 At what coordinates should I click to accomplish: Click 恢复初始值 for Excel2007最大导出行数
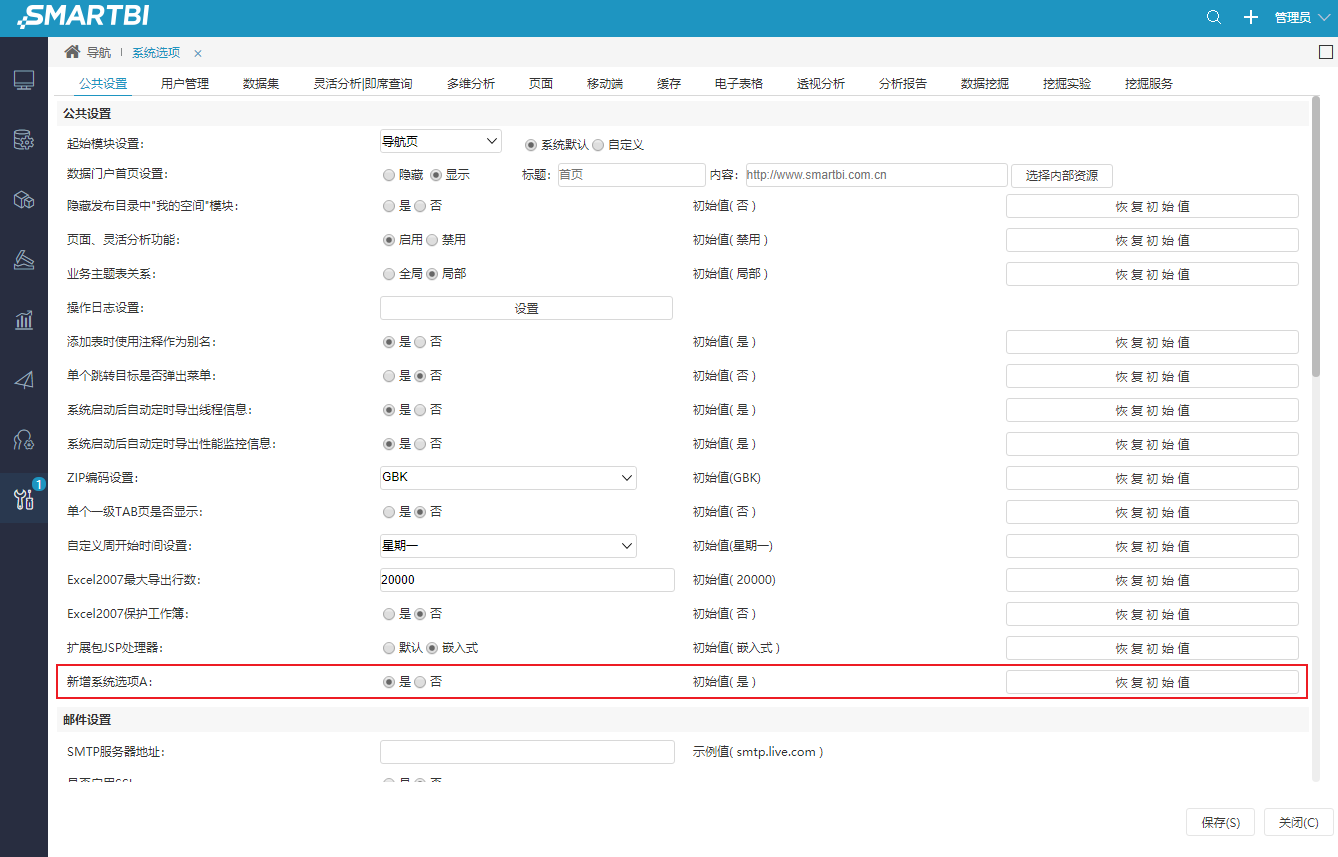point(1152,580)
